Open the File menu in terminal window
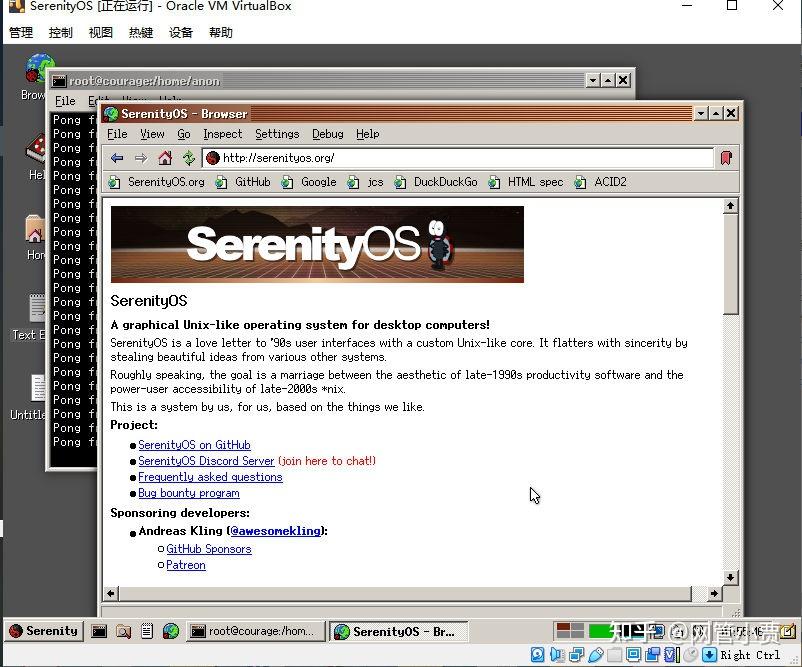This screenshot has width=802, height=667. (65, 101)
